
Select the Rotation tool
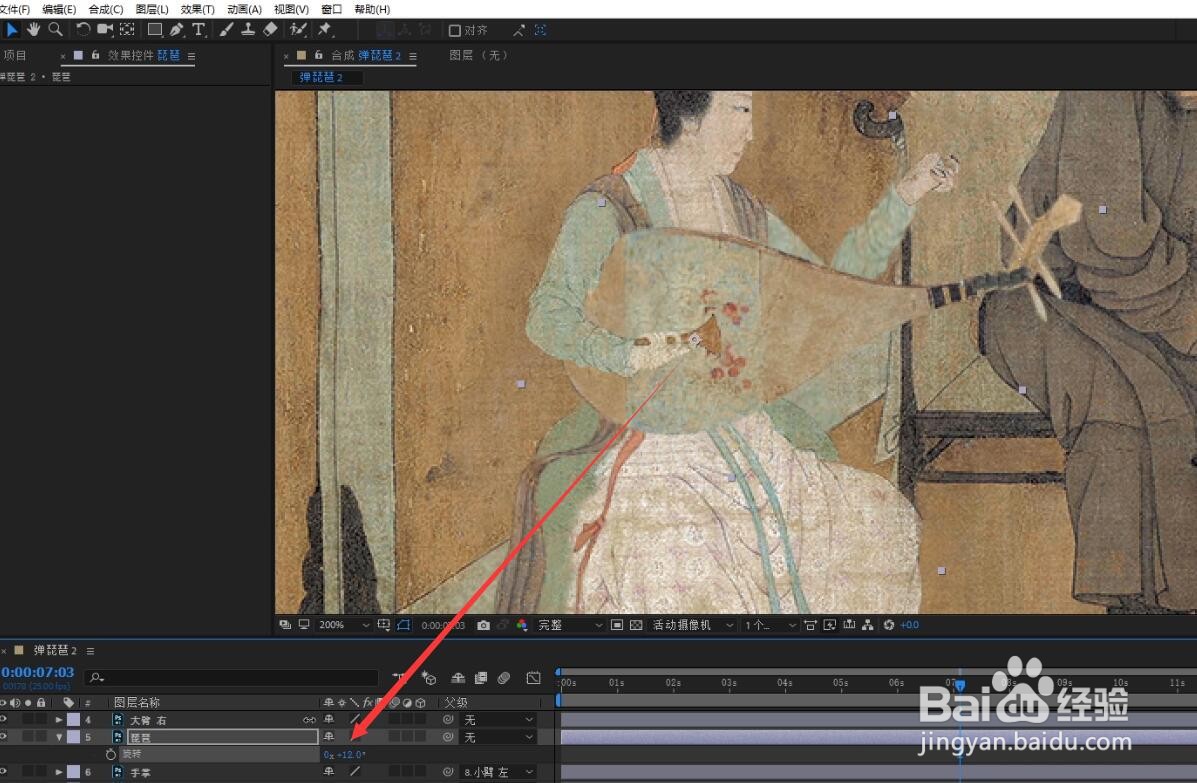tap(82, 30)
